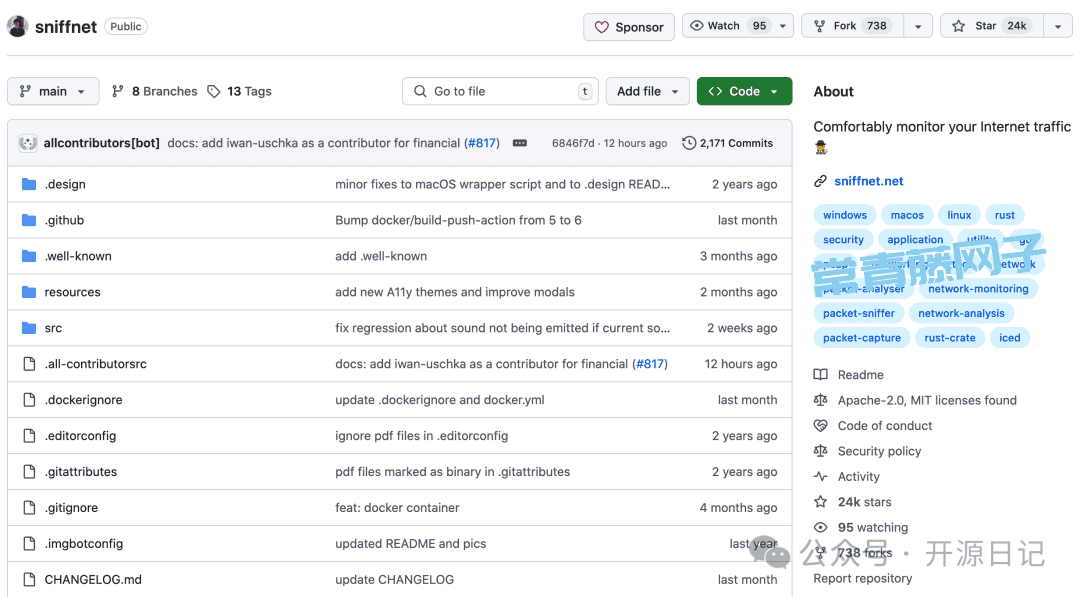Open commit 'add .well-known'

coord(381,255)
